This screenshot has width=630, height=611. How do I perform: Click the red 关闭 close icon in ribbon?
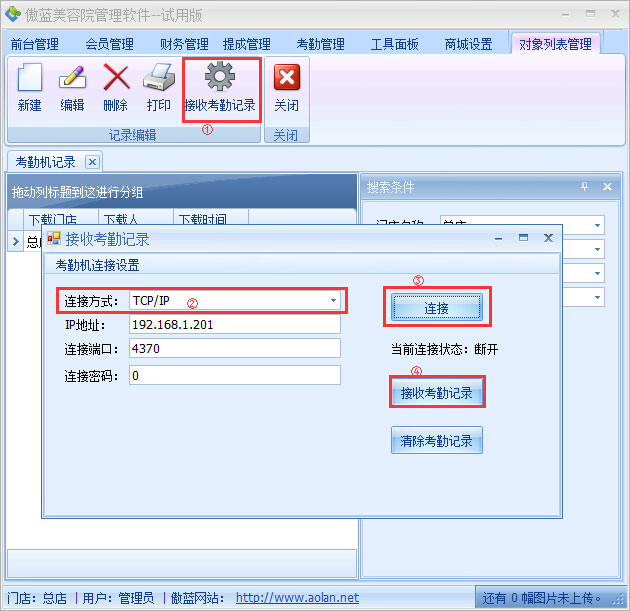click(x=286, y=77)
